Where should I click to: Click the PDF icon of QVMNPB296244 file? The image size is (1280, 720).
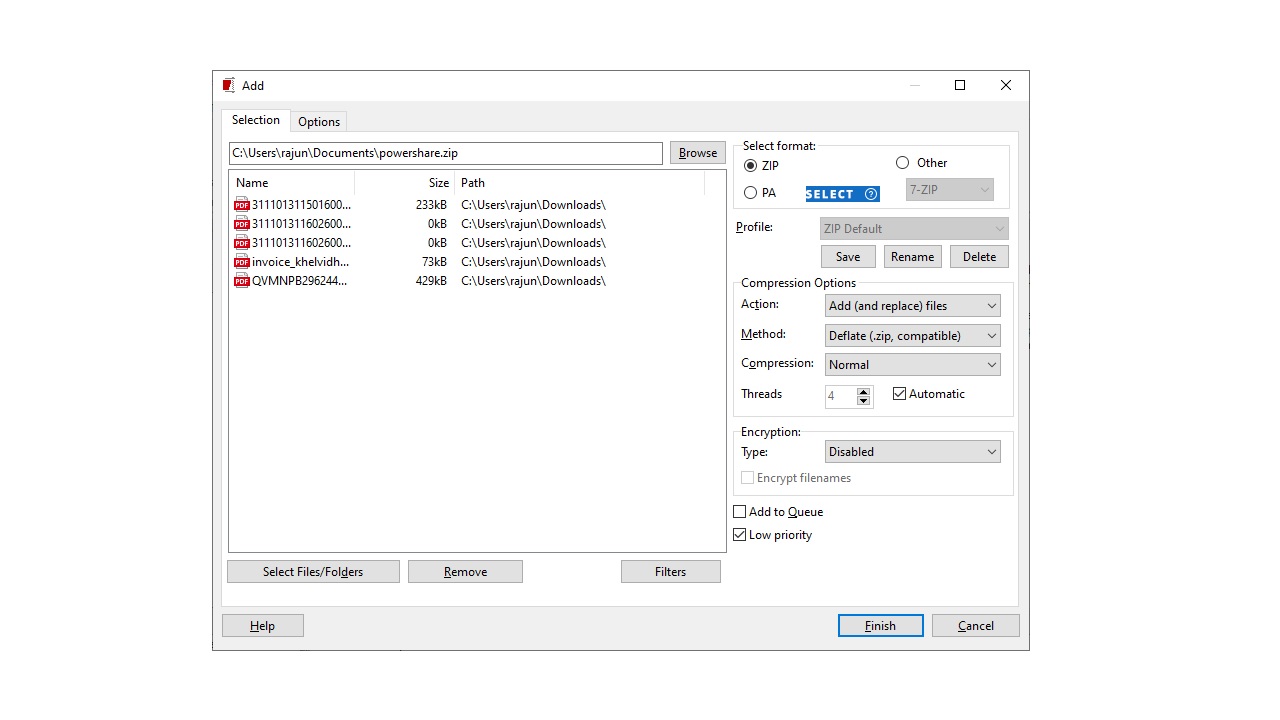tap(241, 280)
